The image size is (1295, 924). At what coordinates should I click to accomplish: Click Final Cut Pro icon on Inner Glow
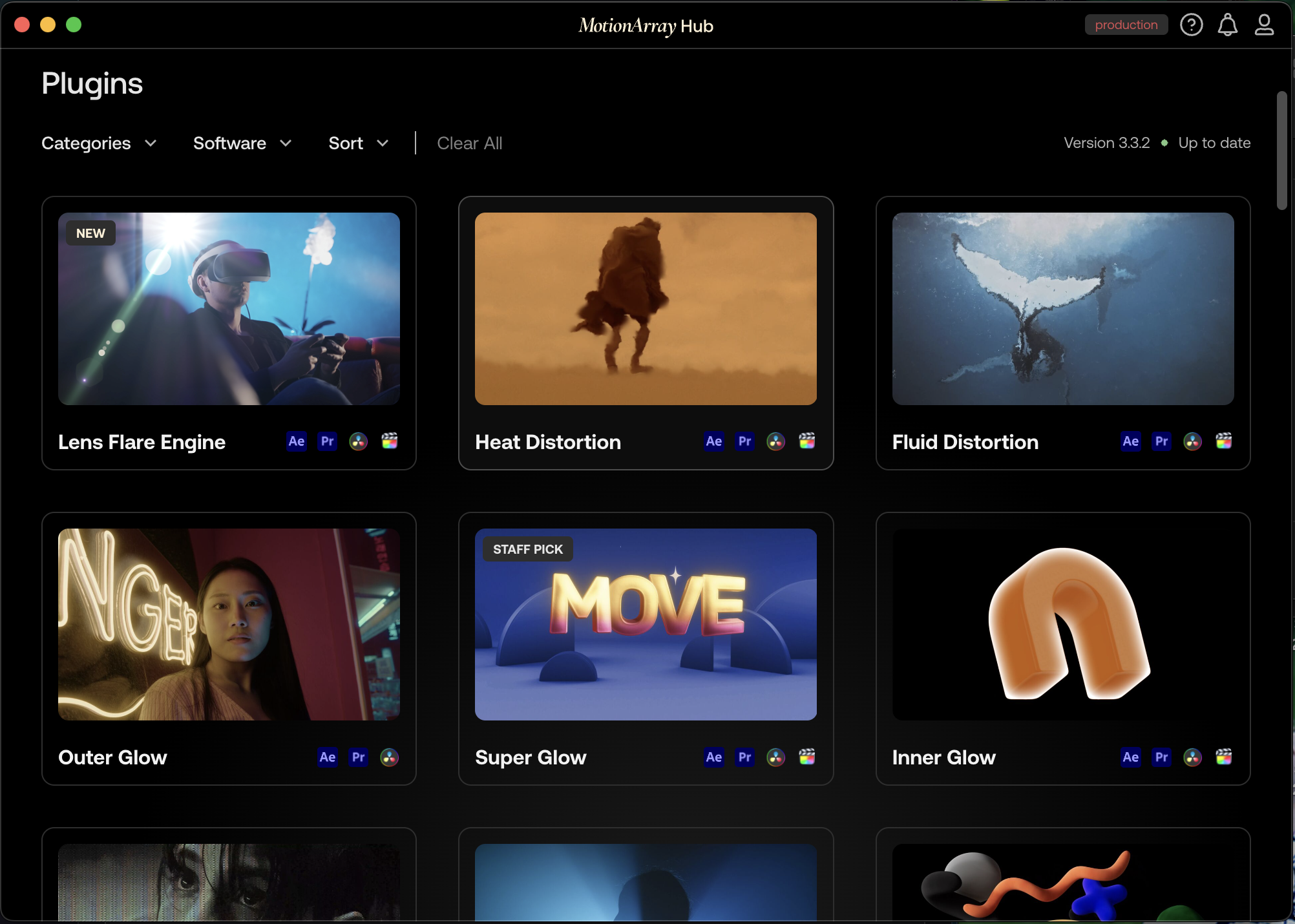1224,757
